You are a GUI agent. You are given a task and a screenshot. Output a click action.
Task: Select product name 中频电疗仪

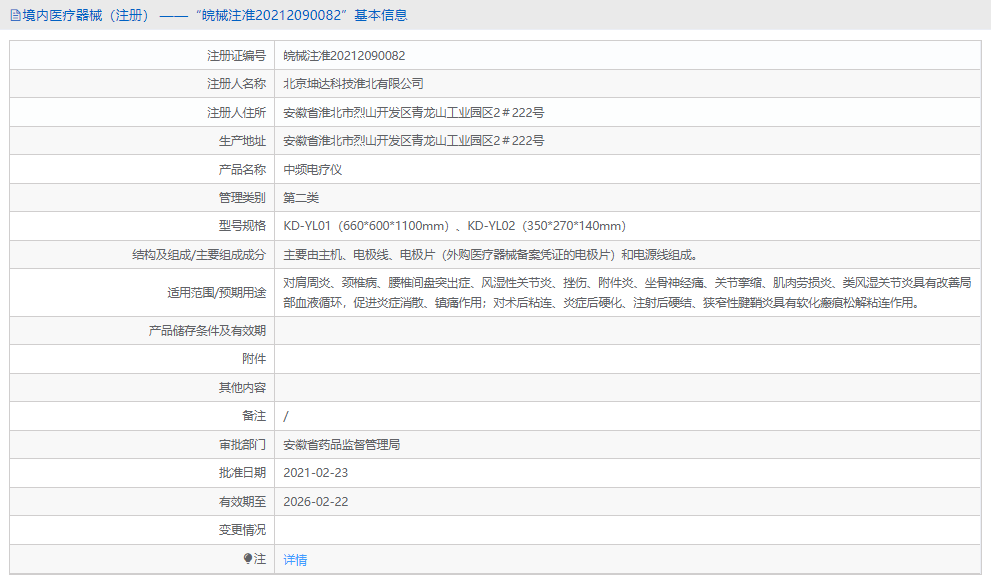[x=313, y=169]
